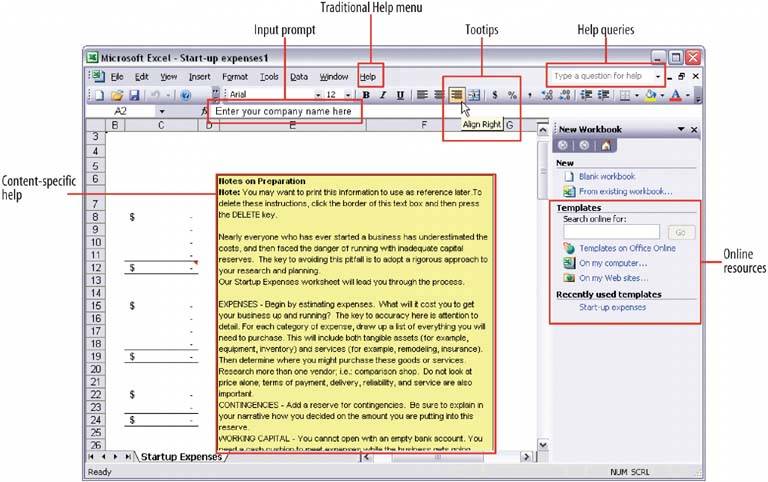
Task: Toggle Underline formatting
Action: coord(400,95)
